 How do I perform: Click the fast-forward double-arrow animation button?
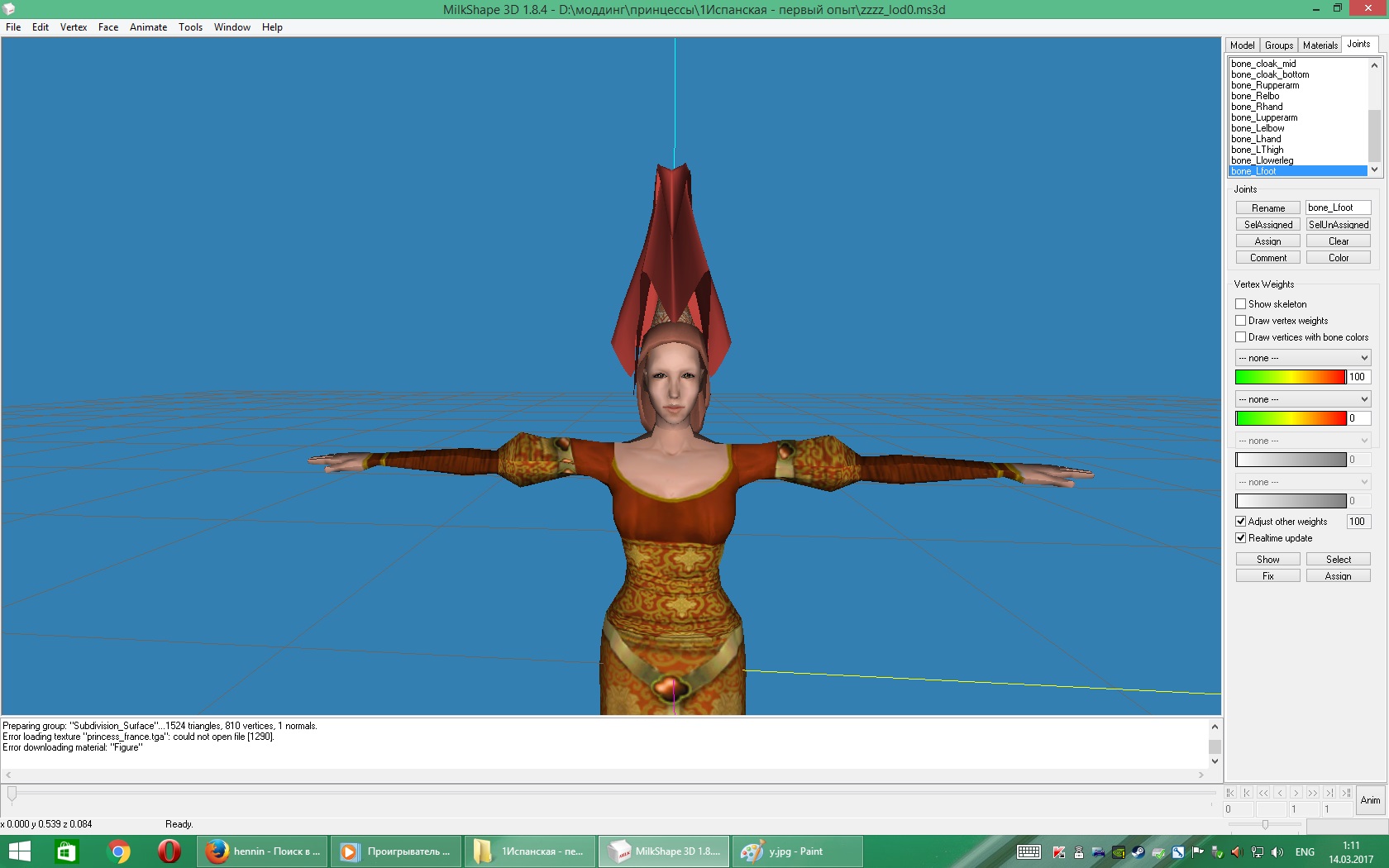(1313, 793)
